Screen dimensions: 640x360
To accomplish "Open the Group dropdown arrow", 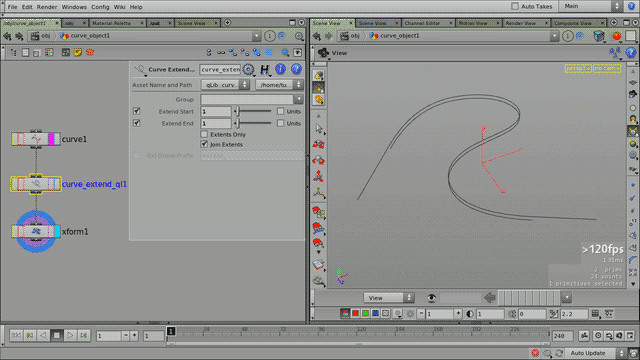I will [299, 99].
